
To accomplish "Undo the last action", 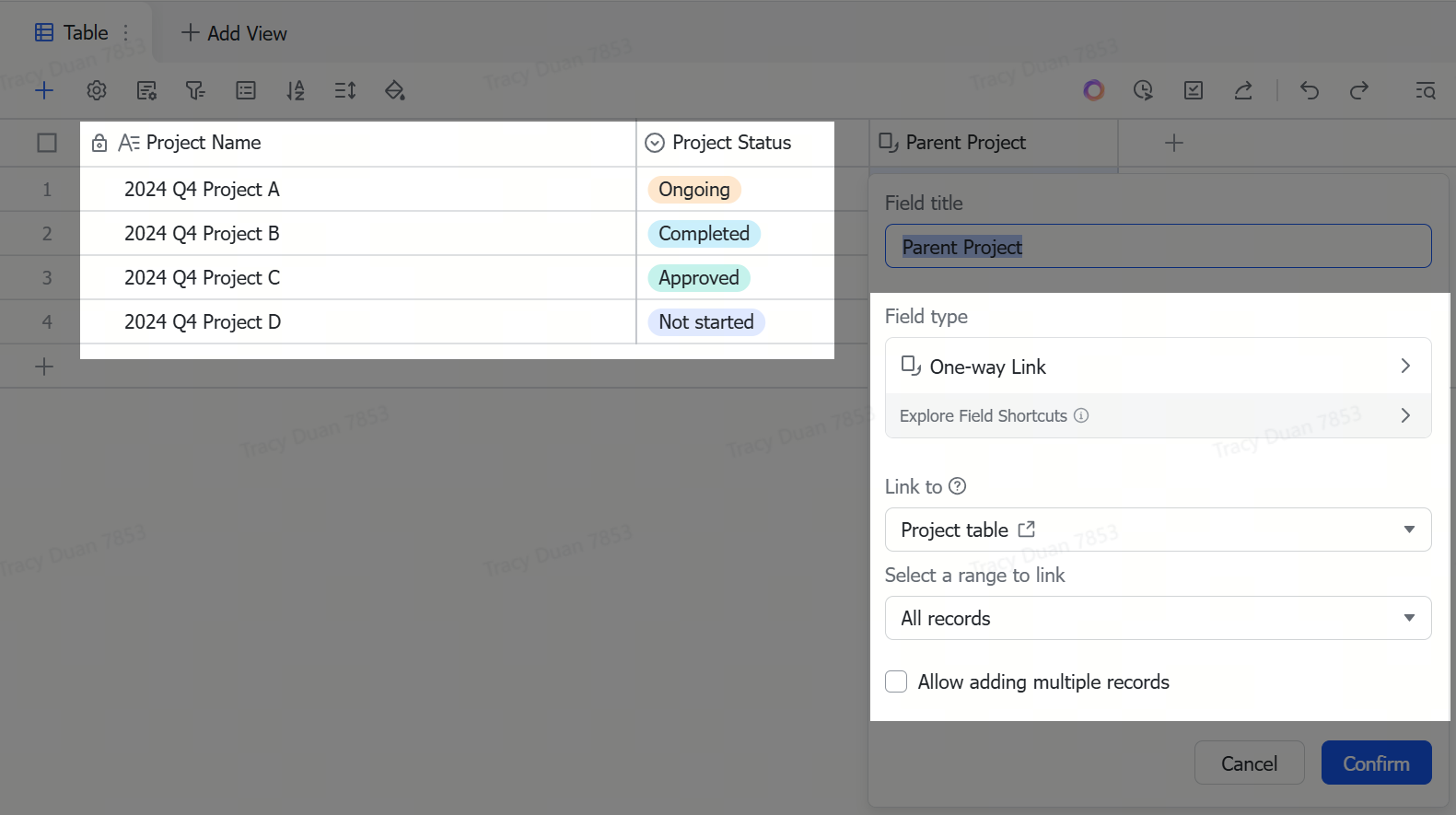I will pyautogui.click(x=1310, y=90).
